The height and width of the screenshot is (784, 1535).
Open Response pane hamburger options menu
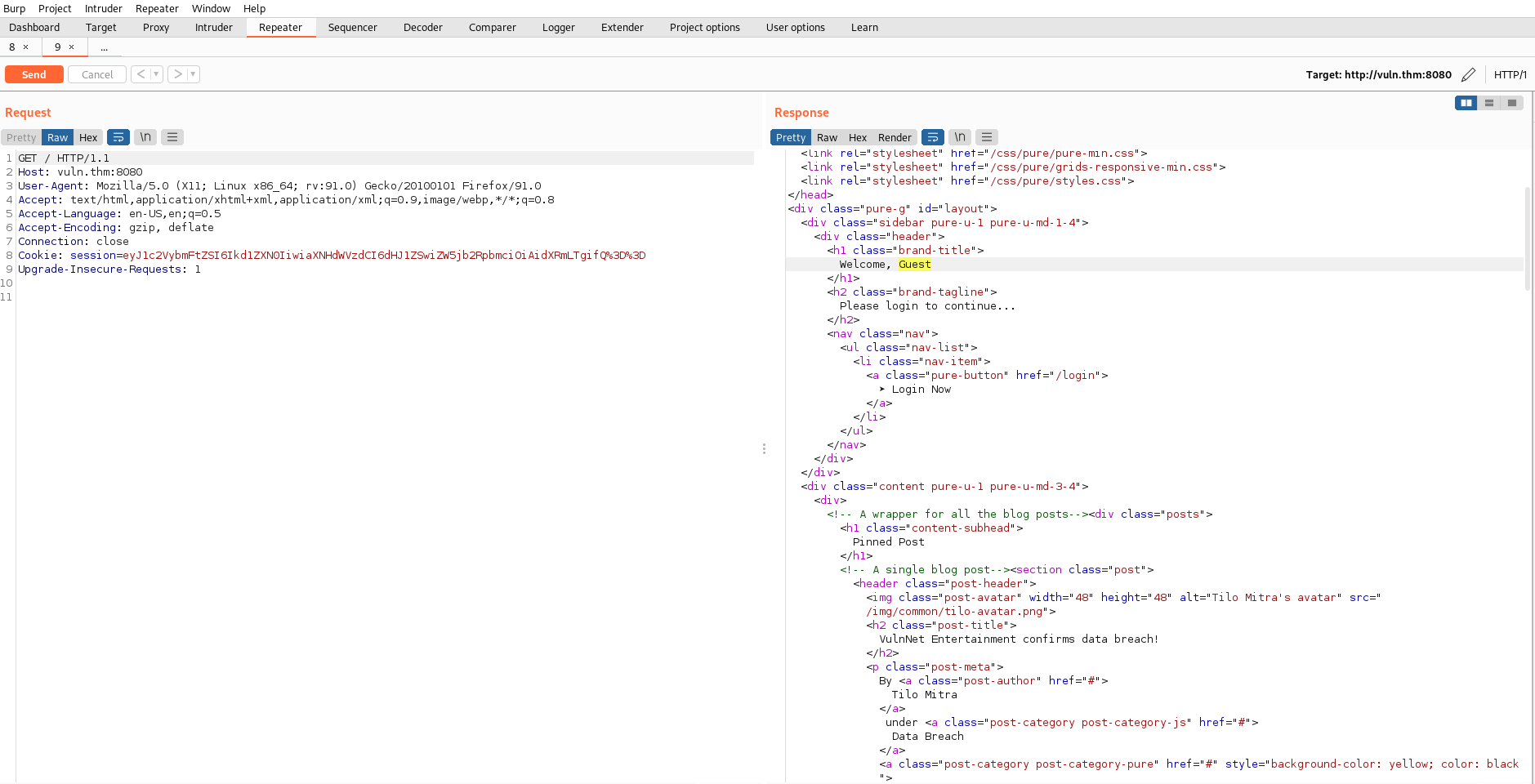click(987, 137)
